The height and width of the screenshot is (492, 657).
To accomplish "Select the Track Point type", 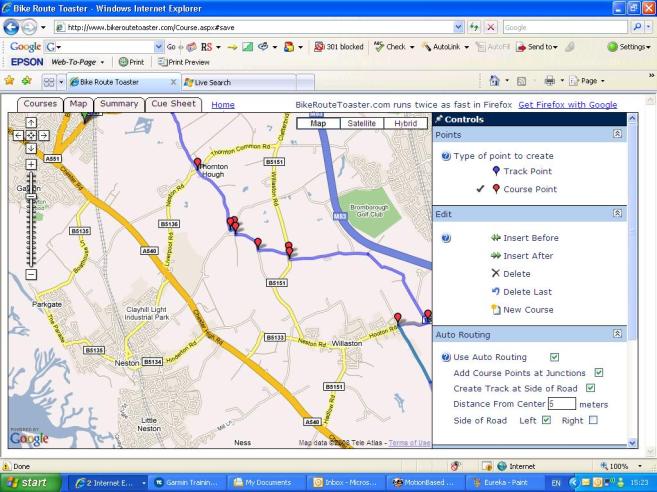I will pyautogui.click(x=527, y=172).
